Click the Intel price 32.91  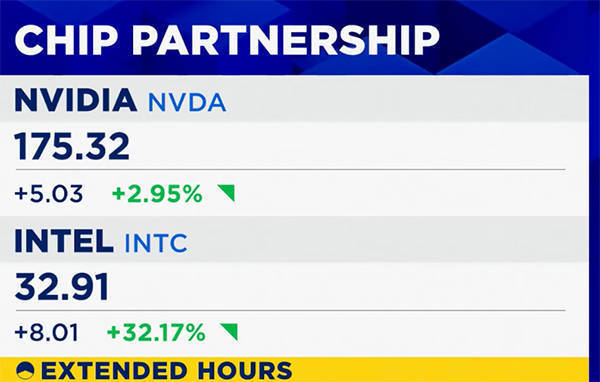tap(62, 287)
